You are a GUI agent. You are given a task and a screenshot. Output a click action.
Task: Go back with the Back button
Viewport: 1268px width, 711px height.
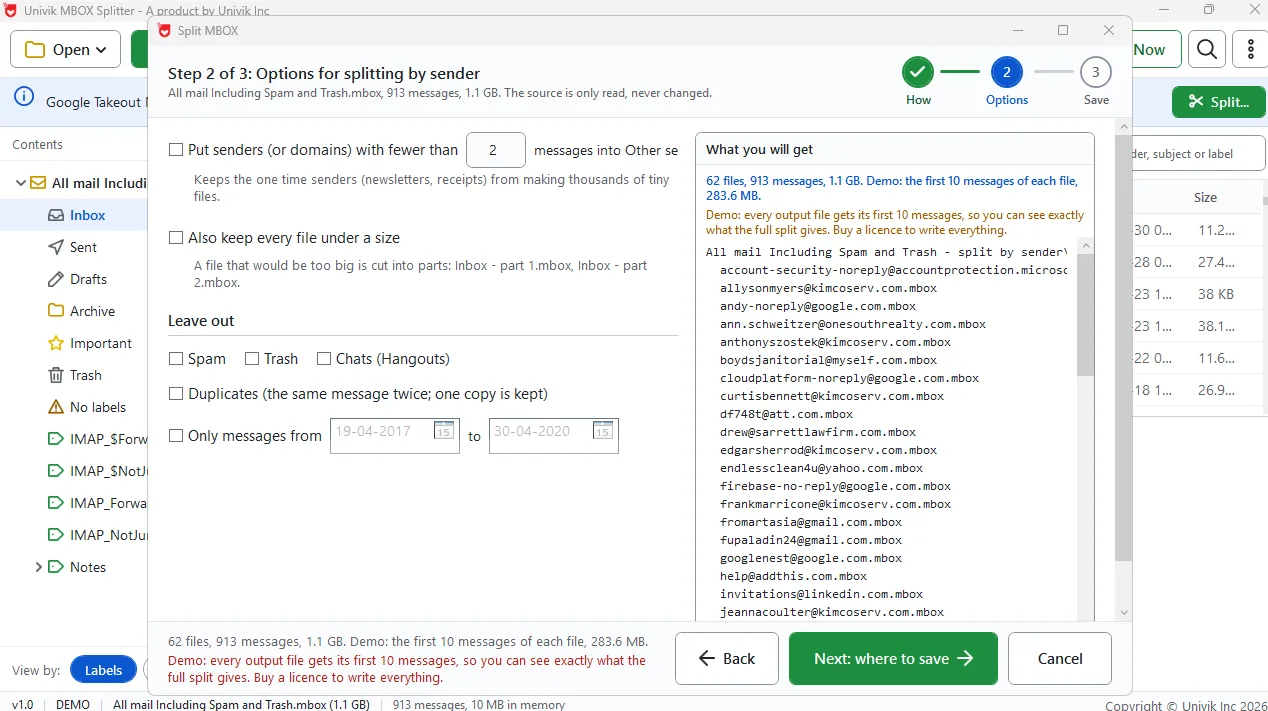coord(727,658)
